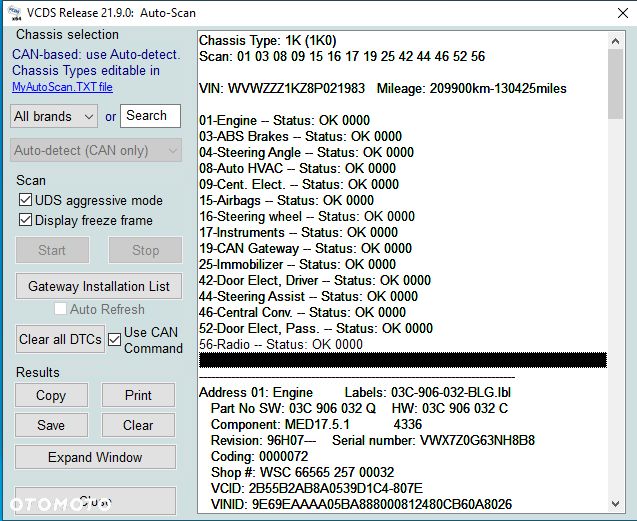The height and width of the screenshot is (521, 637).
Task: Click the 'Scan: 01 03 08 09' modules line
Action: [x=342, y=56]
